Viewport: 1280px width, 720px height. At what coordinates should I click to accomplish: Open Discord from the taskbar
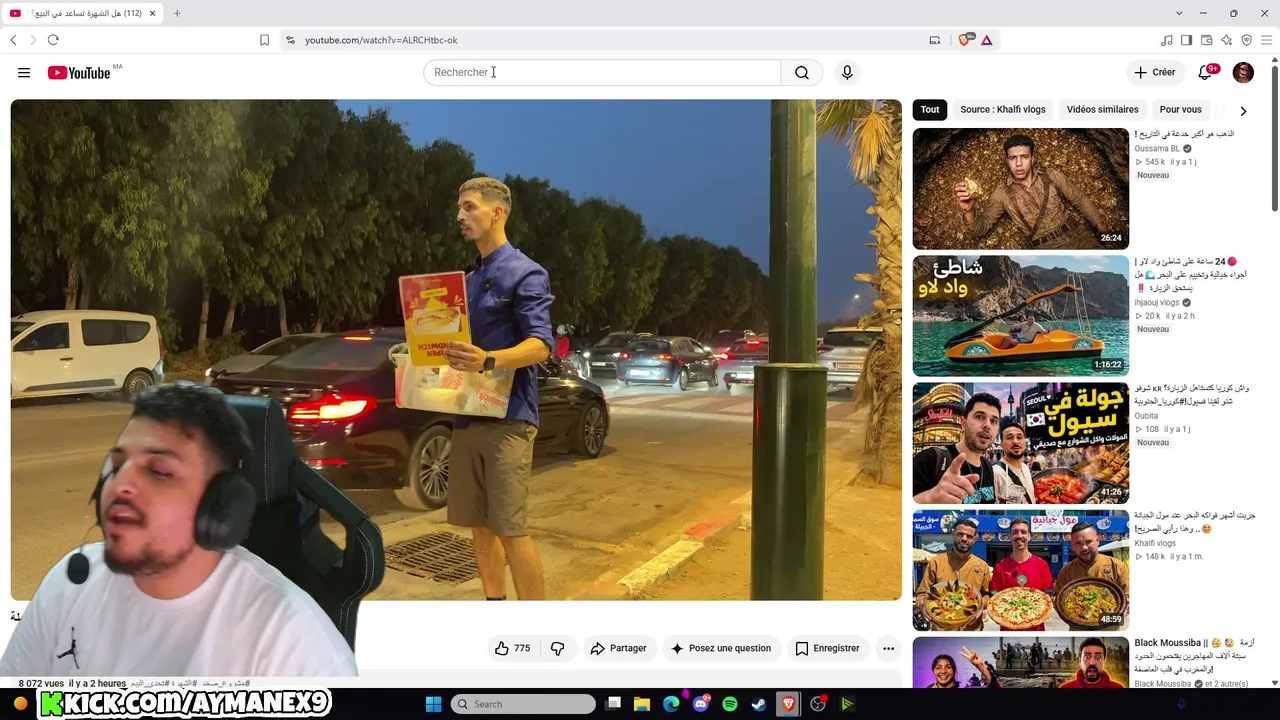click(x=700, y=704)
